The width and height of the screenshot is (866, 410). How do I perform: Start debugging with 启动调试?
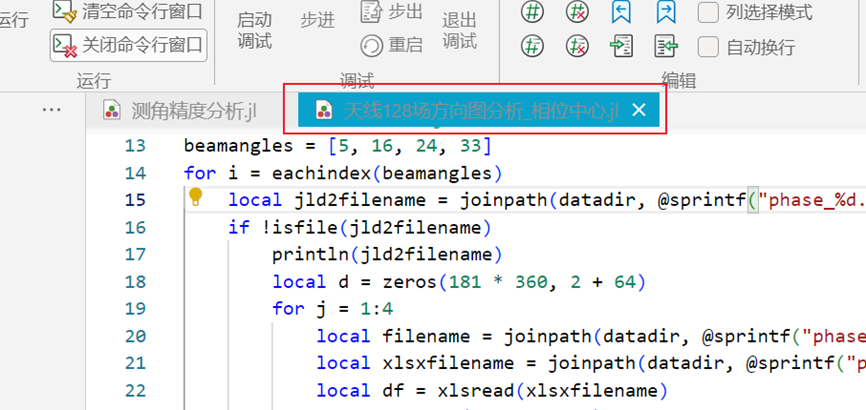(x=255, y=30)
